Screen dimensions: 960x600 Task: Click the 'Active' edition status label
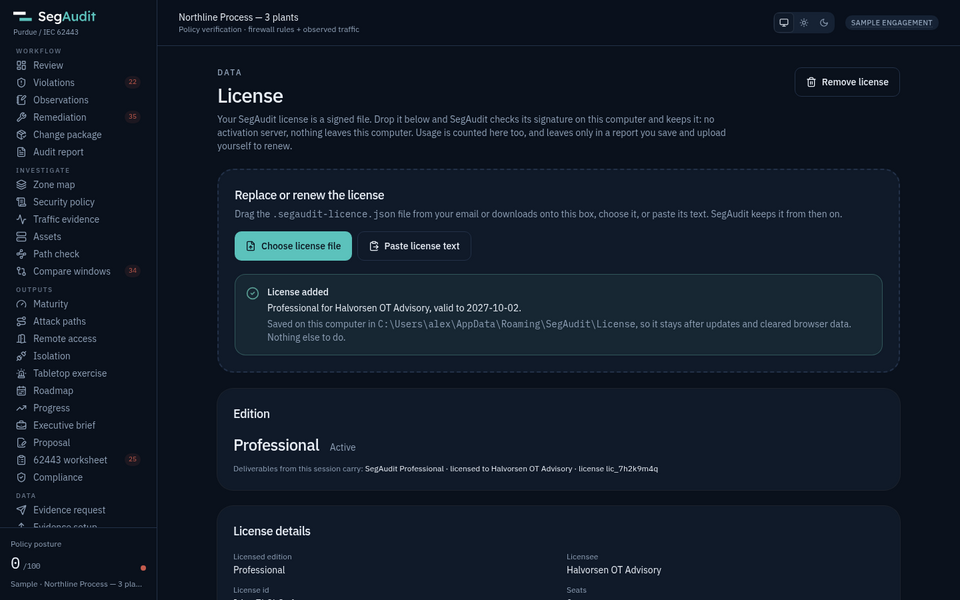342,448
